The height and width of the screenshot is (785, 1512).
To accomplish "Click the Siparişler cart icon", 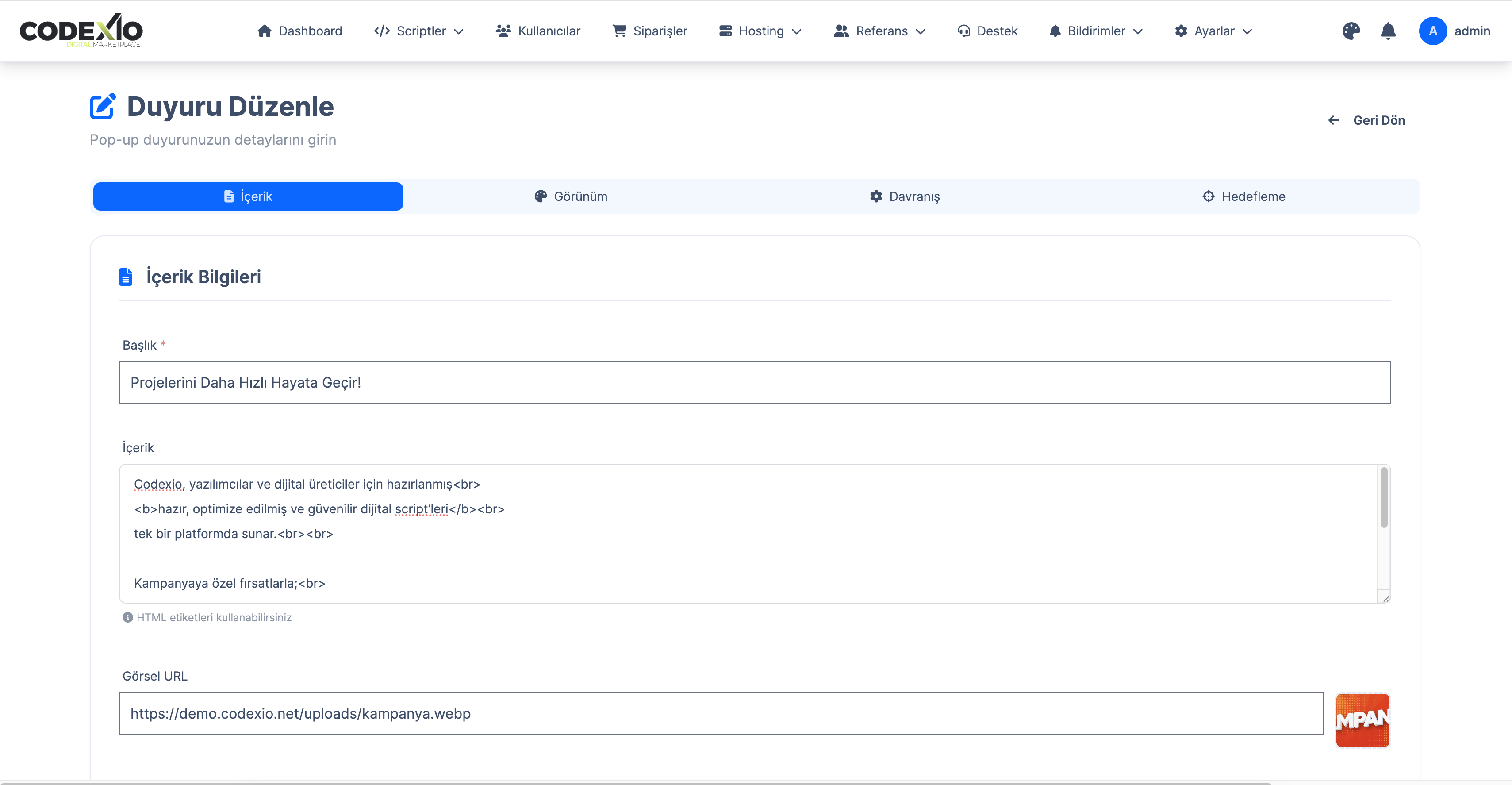I will pyautogui.click(x=619, y=31).
